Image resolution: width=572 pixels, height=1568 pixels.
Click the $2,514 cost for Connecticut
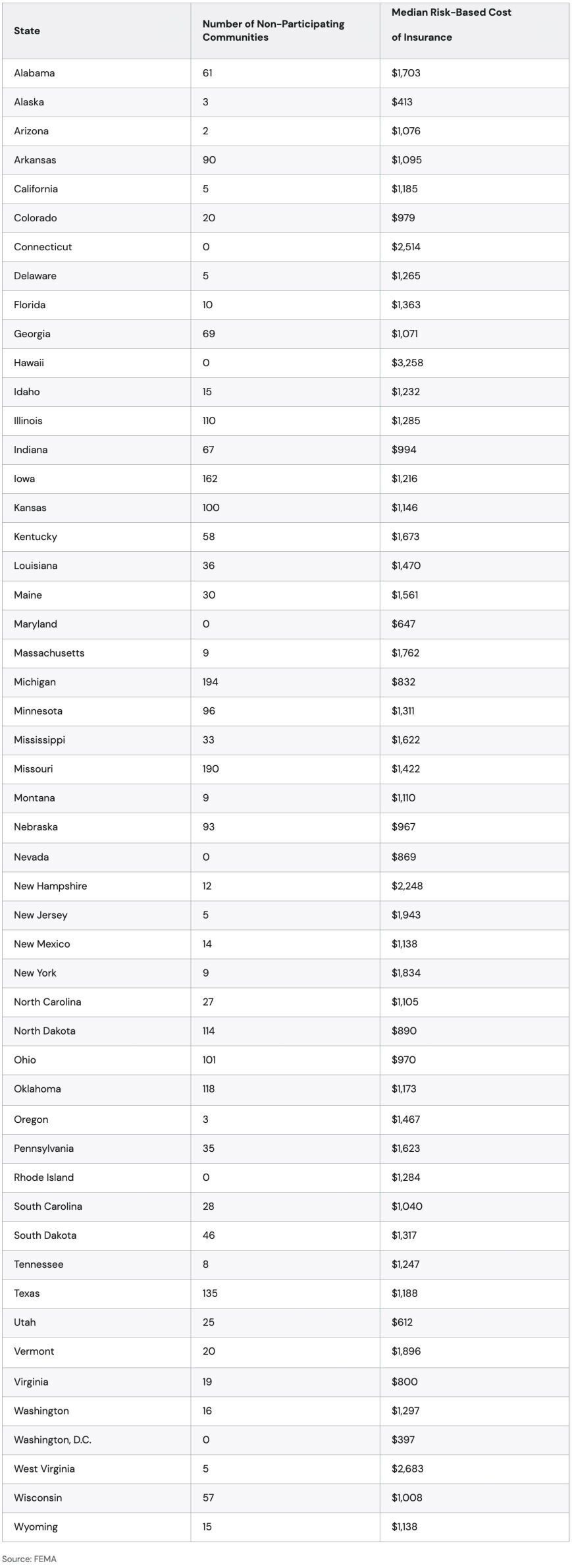coord(406,247)
